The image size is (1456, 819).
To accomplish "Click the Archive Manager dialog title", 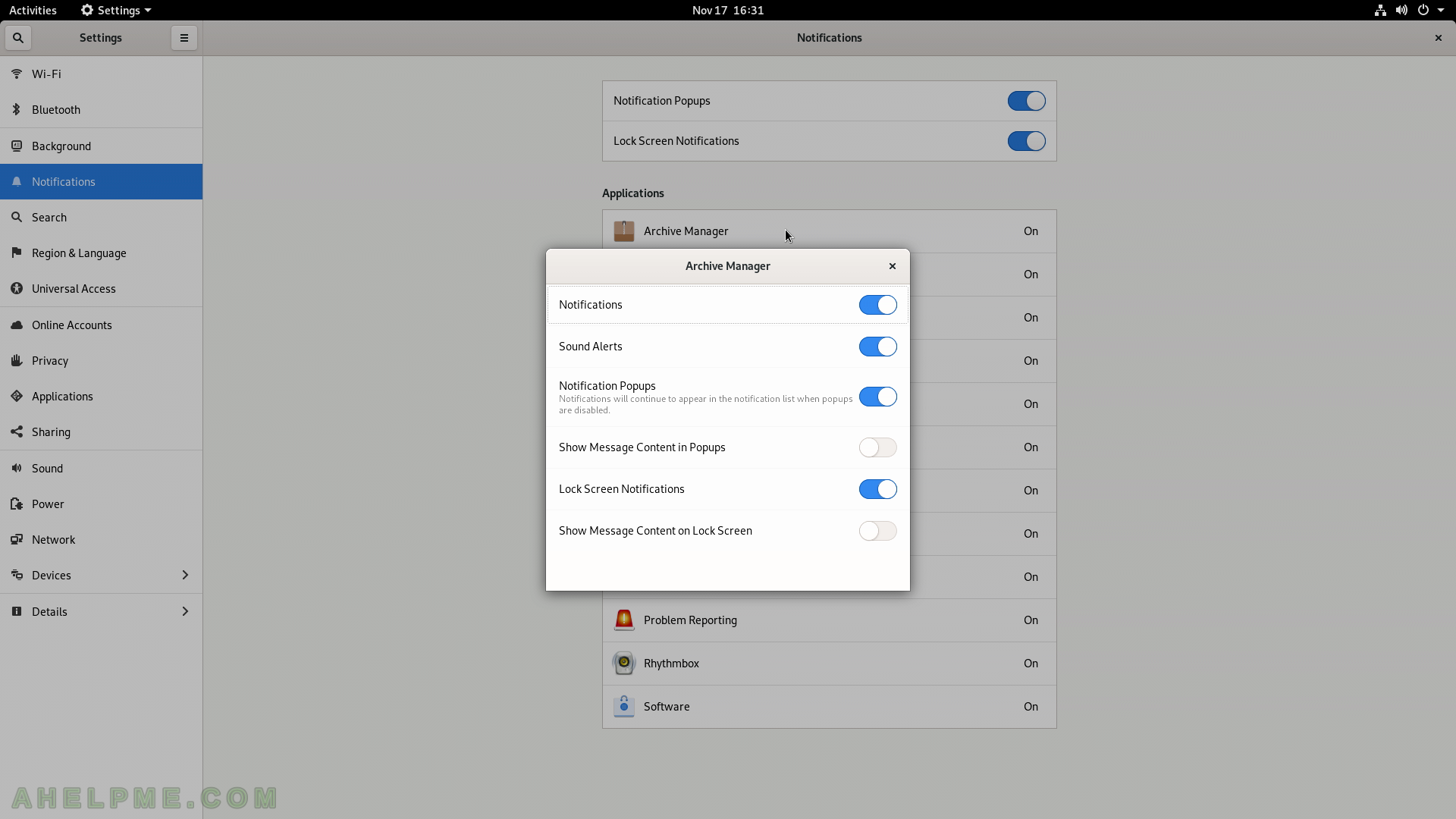I will tap(728, 266).
